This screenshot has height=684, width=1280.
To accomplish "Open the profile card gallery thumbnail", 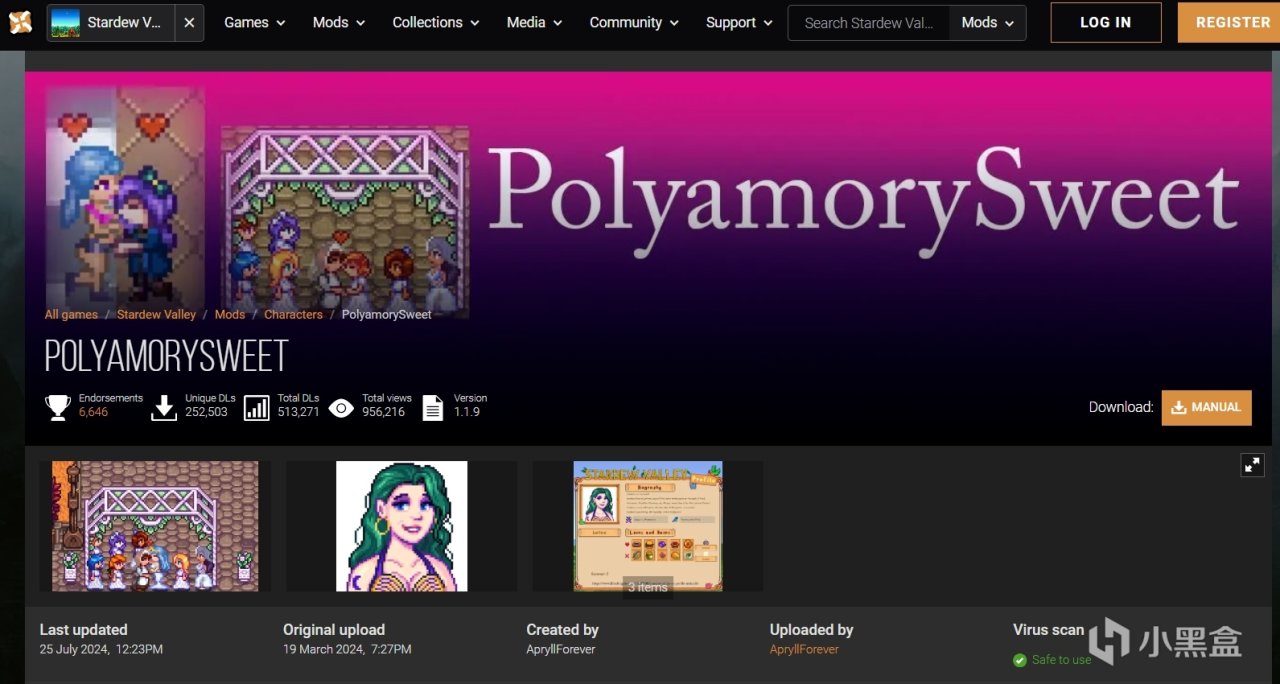I will coord(648,526).
